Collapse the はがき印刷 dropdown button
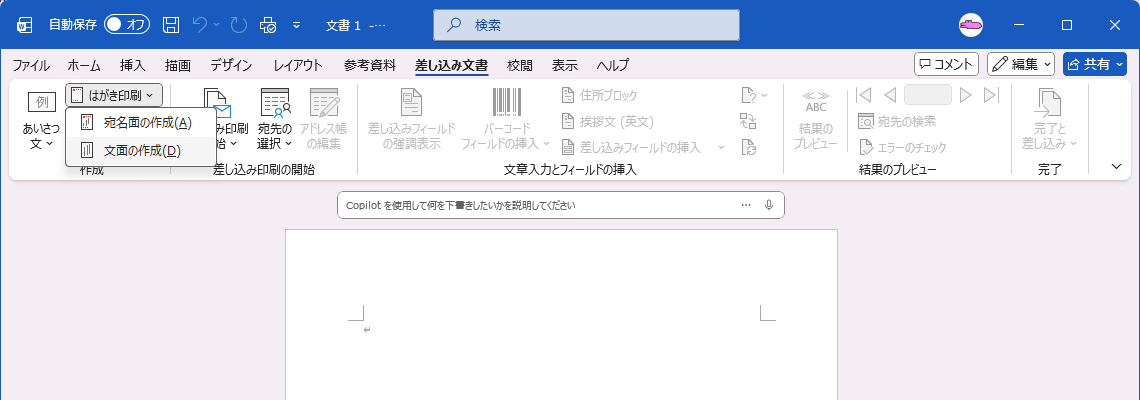The image size is (1140, 400). click(x=113, y=95)
